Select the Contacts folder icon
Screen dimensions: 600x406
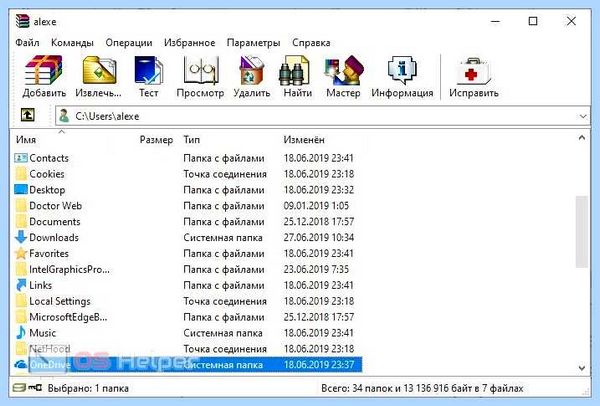pos(21,158)
